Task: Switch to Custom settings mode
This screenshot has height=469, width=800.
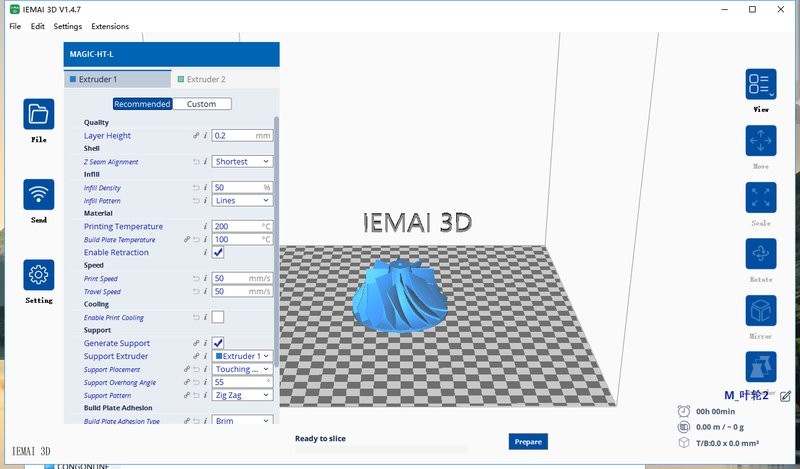Action: click(201, 104)
